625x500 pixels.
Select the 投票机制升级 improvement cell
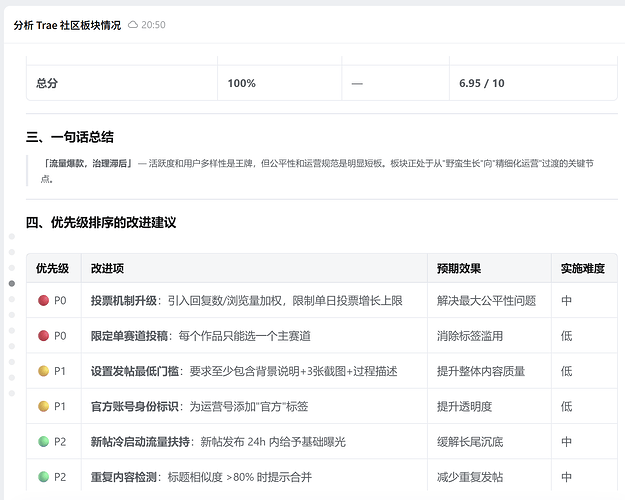(x=254, y=300)
